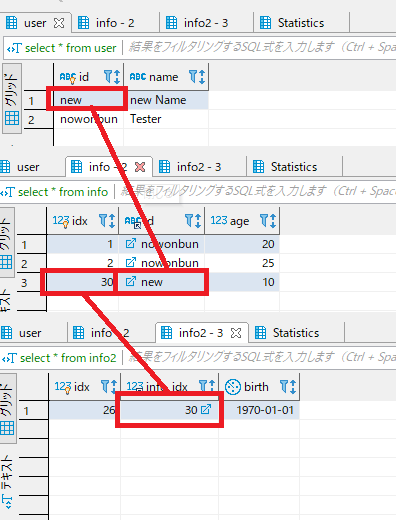Close the 'info - 2' tab
Viewport: 396px width, 527px height.
[140, 167]
